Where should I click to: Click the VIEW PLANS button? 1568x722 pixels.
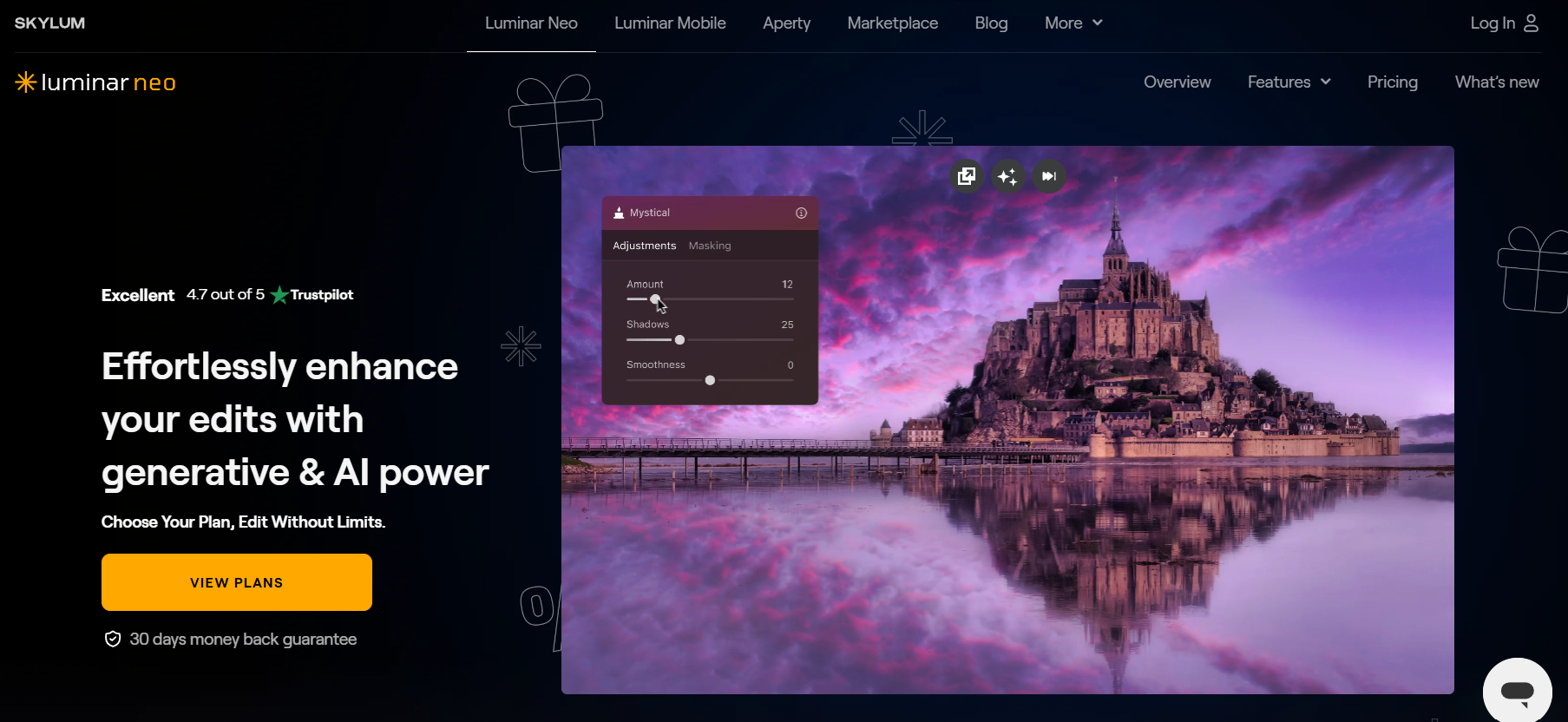click(237, 582)
